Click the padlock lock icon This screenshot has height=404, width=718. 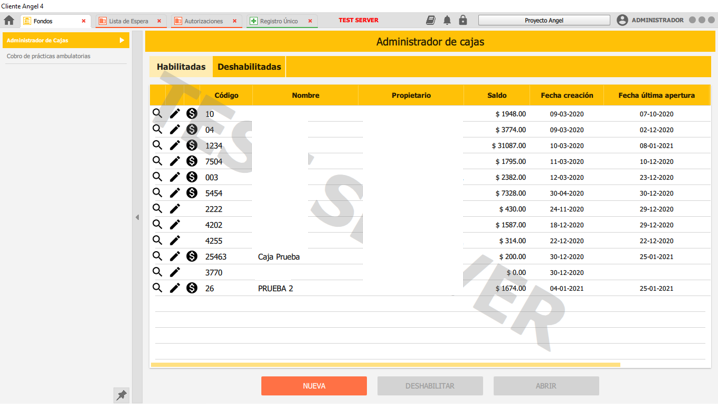[x=463, y=20]
